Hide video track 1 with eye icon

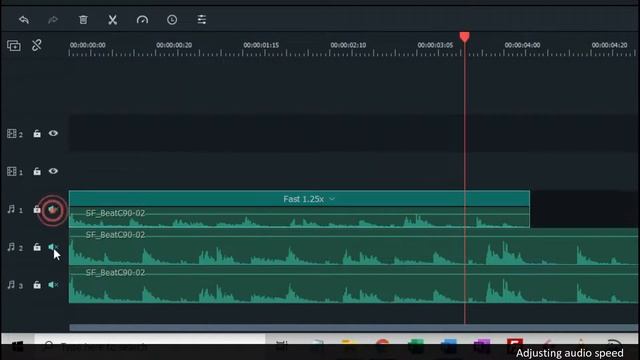(53, 171)
